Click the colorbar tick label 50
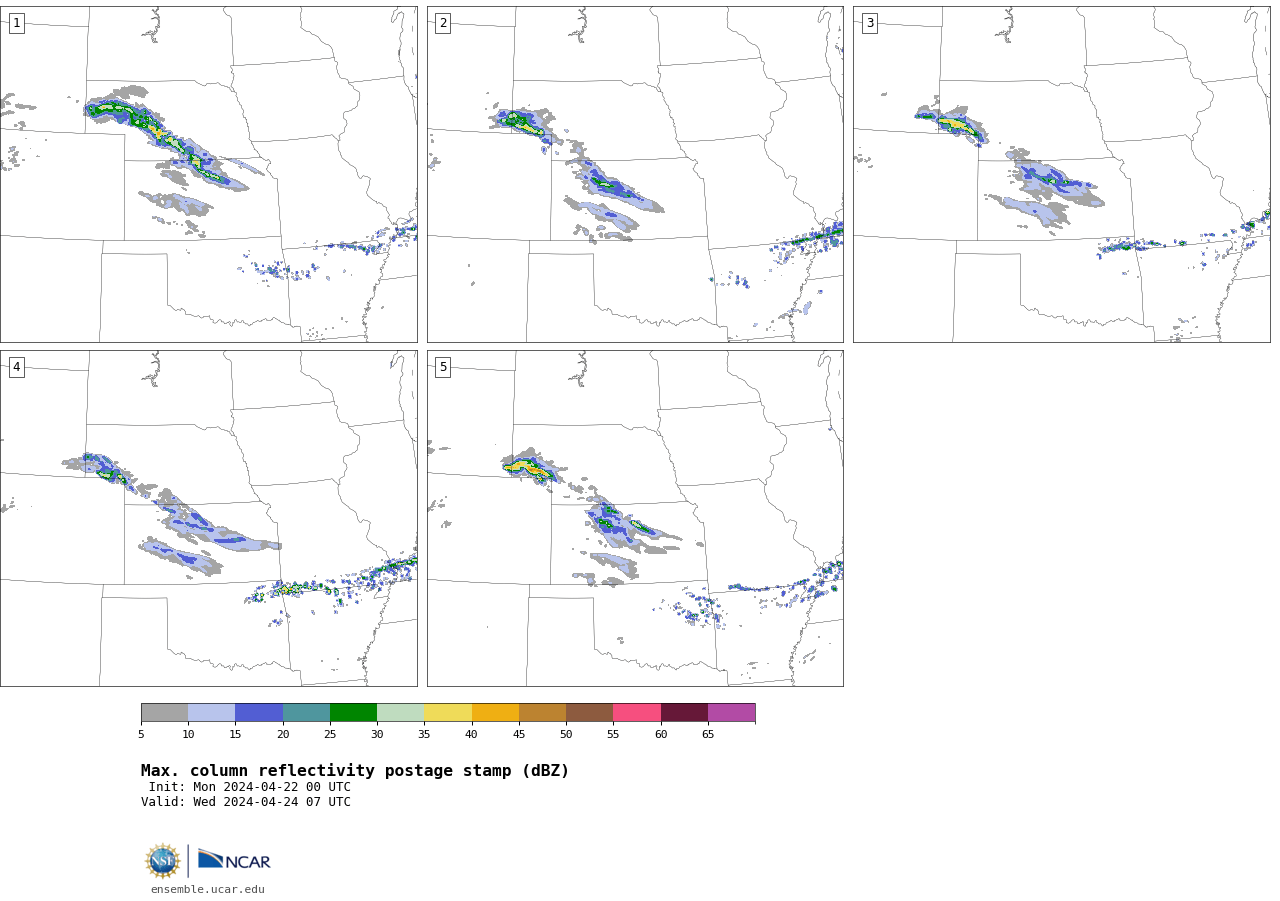The height and width of the screenshot is (901, 1280). point(566,735)
